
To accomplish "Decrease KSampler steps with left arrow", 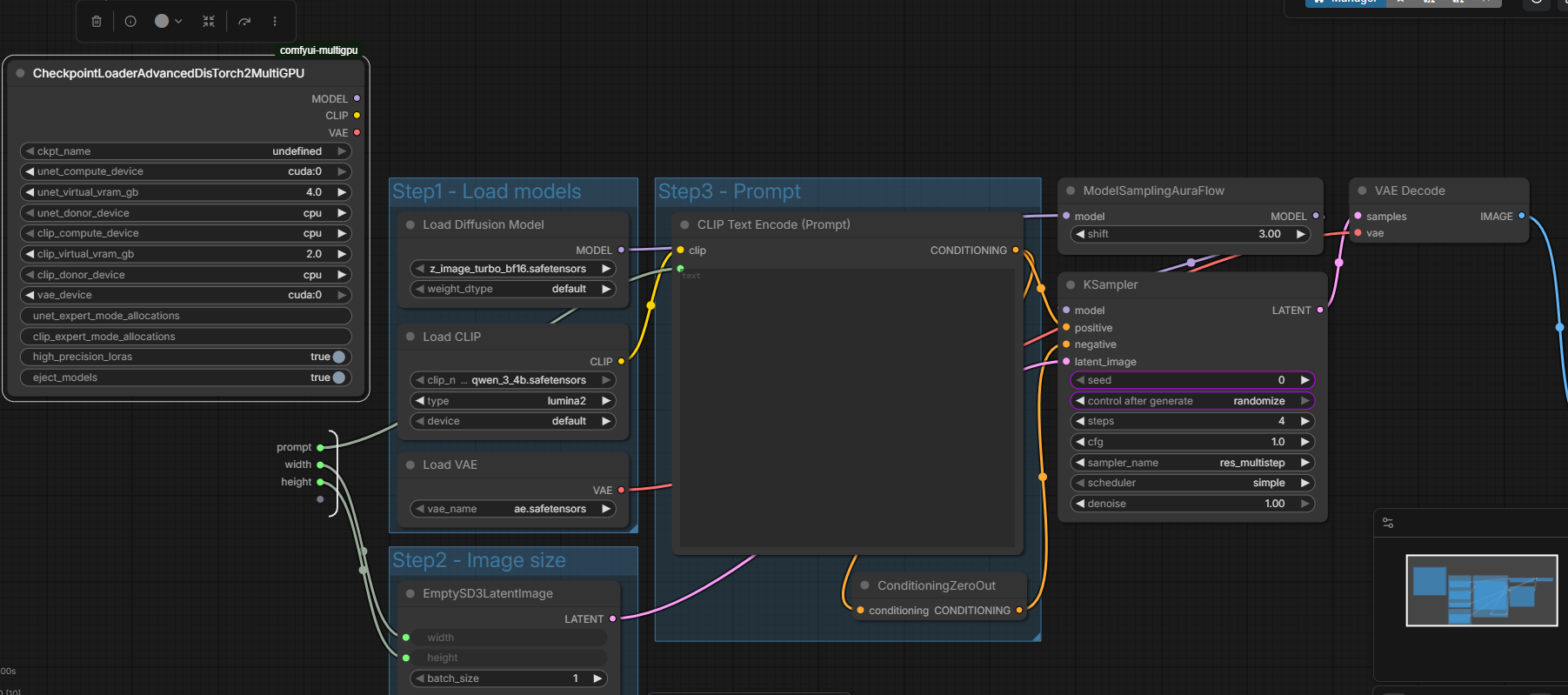I will [x=1080, y=421].
